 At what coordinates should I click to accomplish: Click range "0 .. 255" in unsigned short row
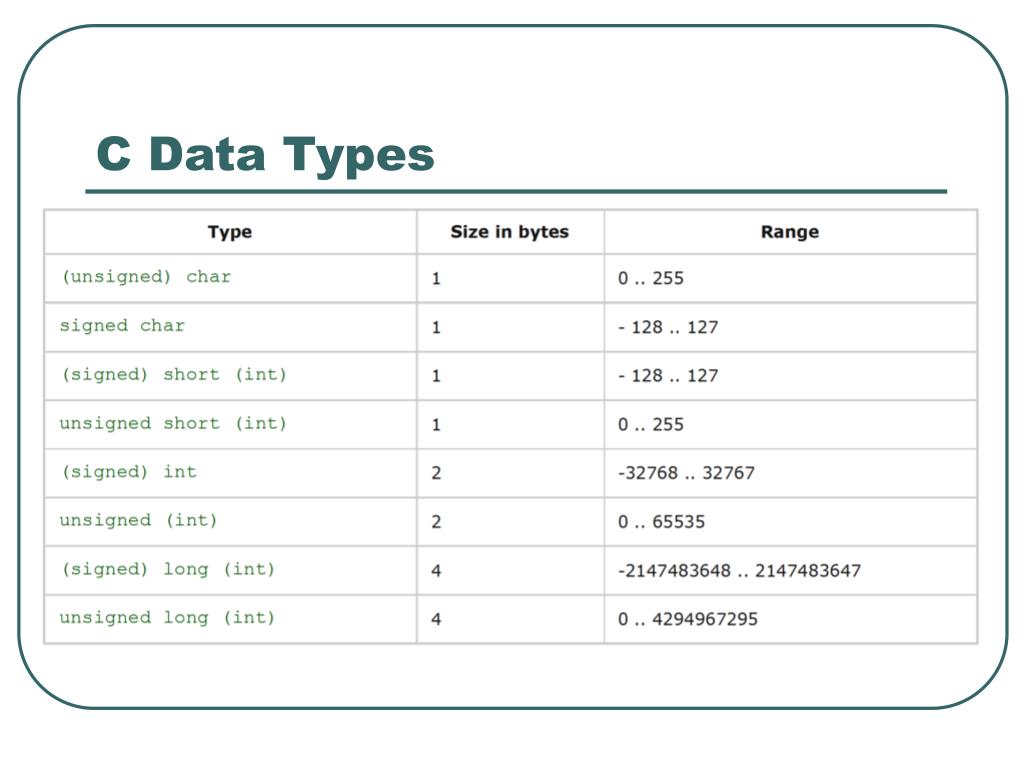(x=650, y=424)
